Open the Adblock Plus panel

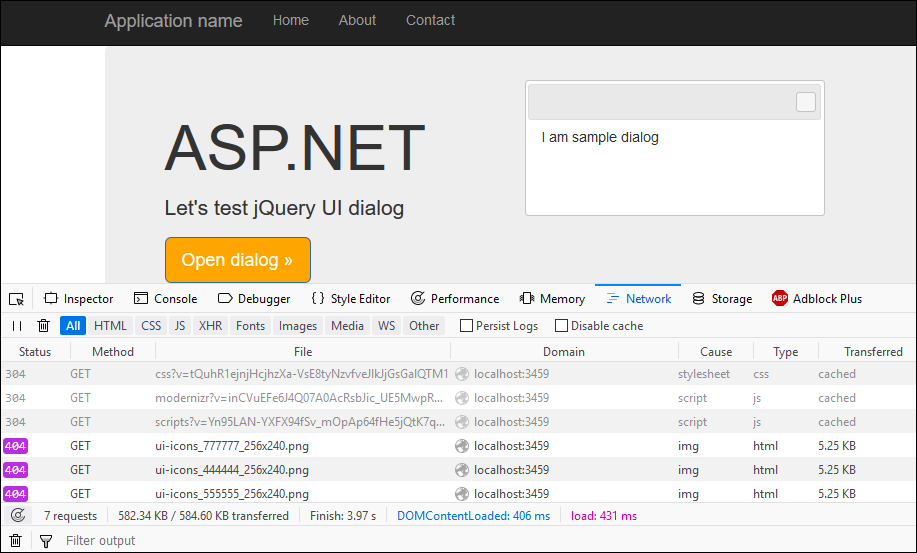816,299
